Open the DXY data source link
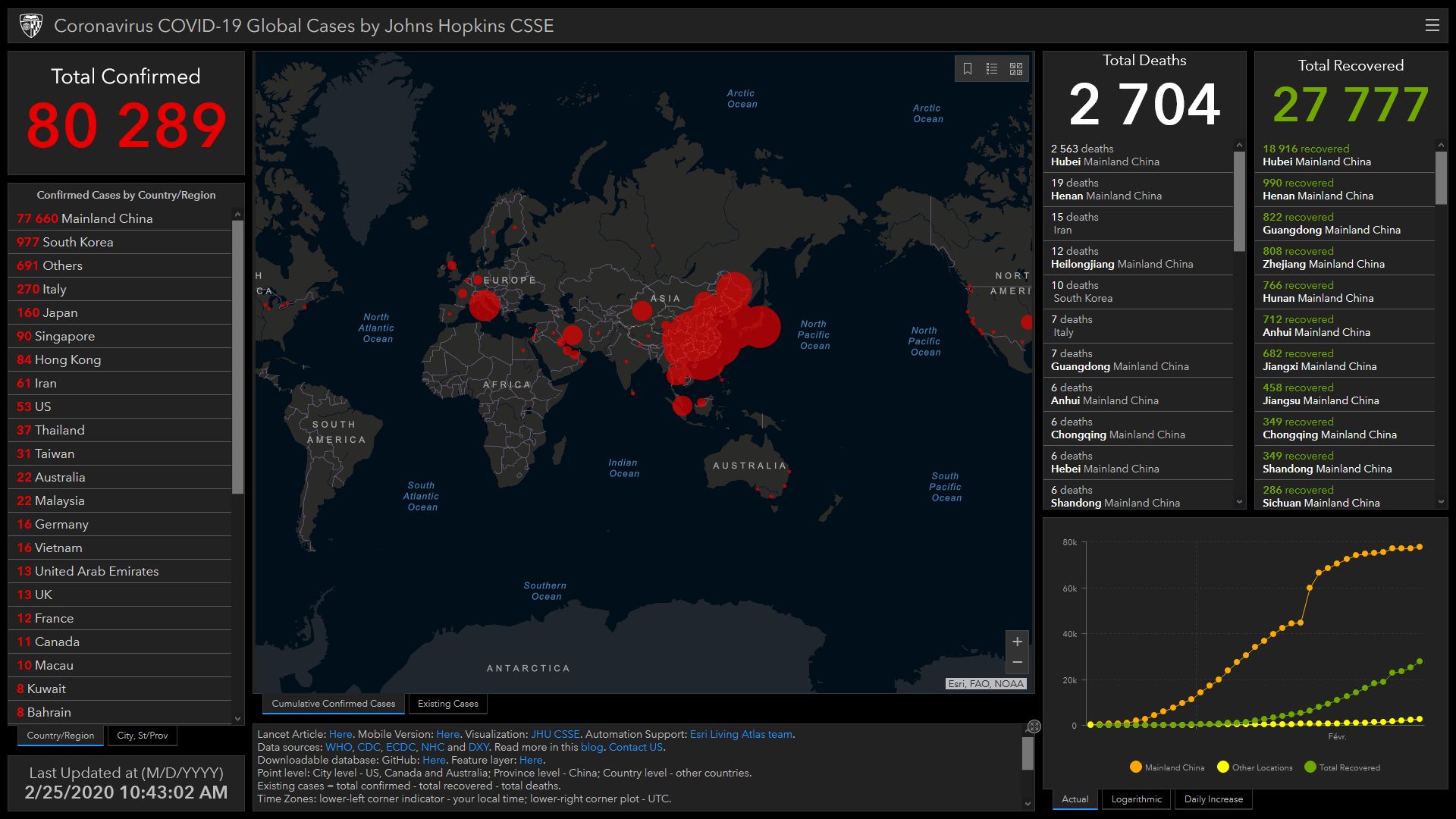1456x819 pixels. point(479,747)
